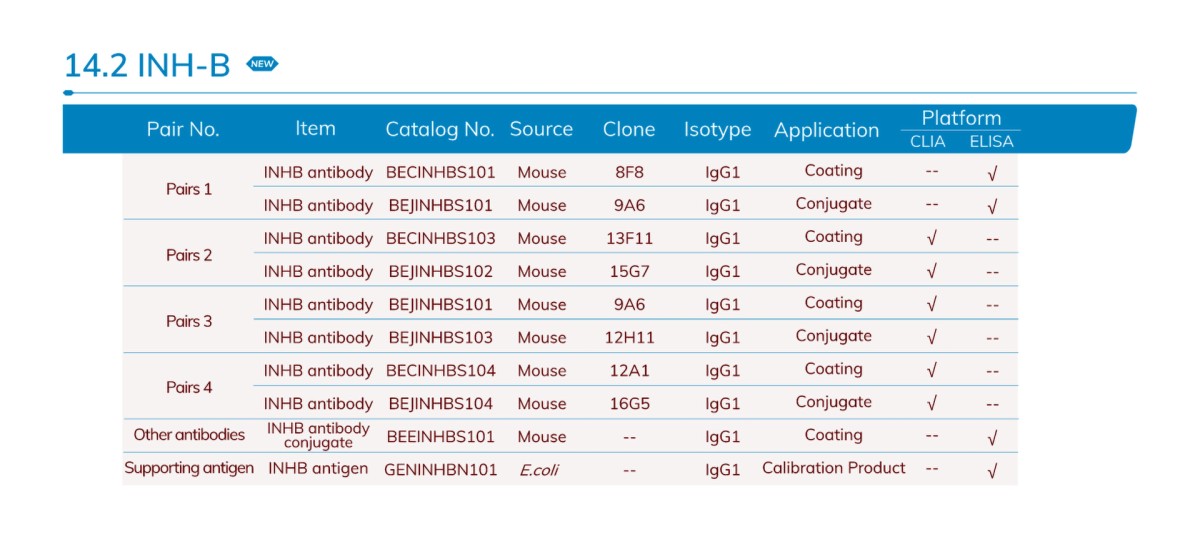Image resolution: width=1200 pixels, height=534 pixels.
Task: Select the Platform column header
Action: click(x=961, y=118)
